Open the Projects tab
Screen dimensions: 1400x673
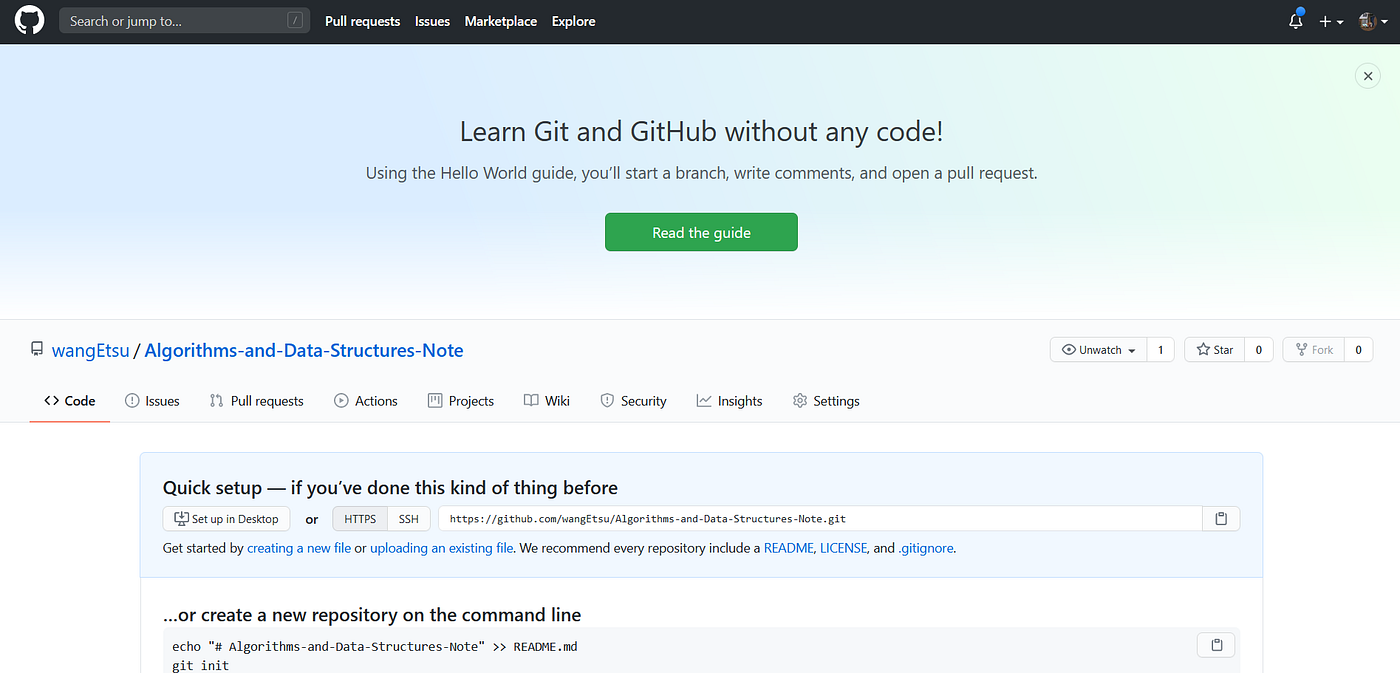tap(461, 401)
